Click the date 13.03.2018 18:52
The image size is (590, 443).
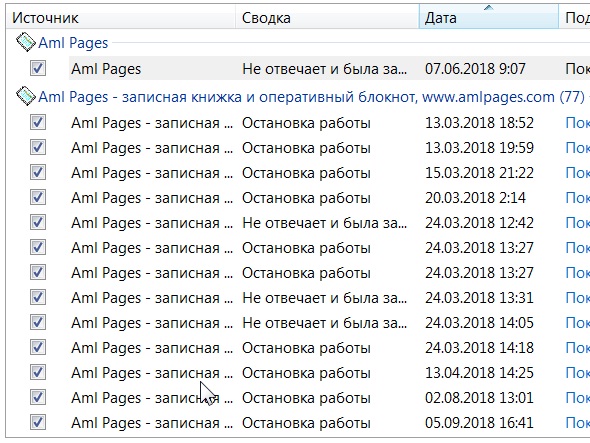tap(479, 123)
